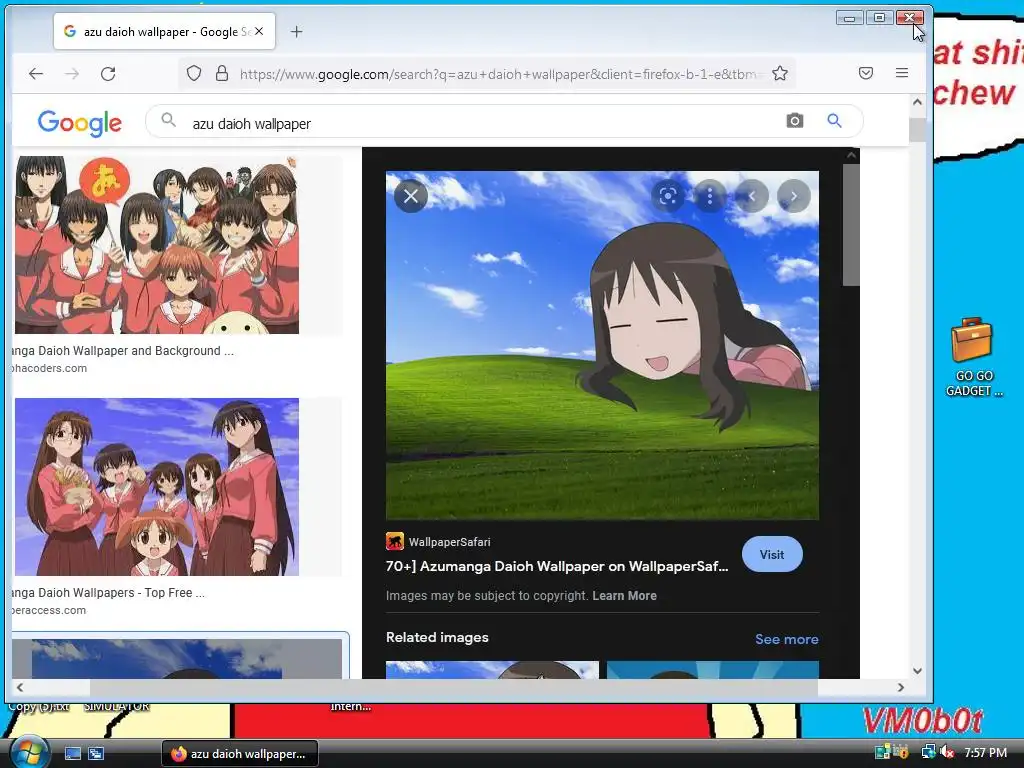Click the muted volume tray icon
Screen dimensions: 1024x768
click(946, 752)
